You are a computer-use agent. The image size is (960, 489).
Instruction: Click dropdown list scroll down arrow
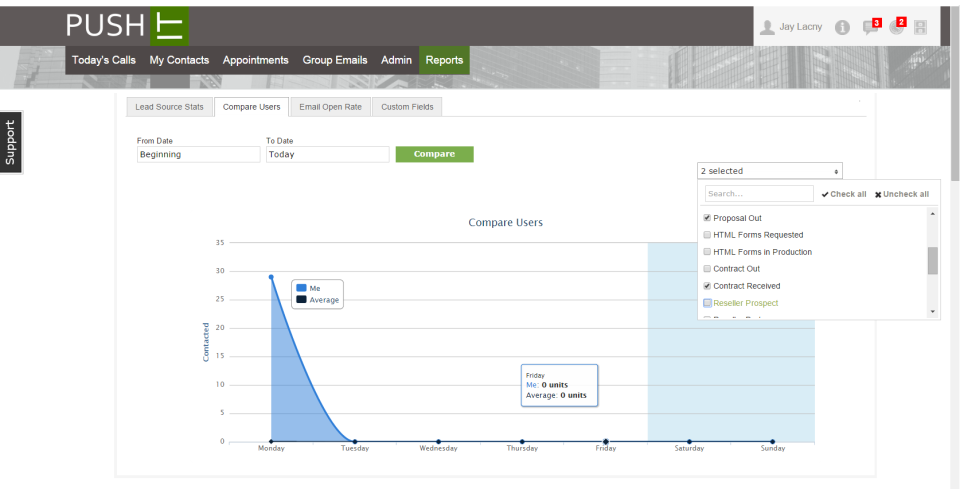click(x=932, y=312)
